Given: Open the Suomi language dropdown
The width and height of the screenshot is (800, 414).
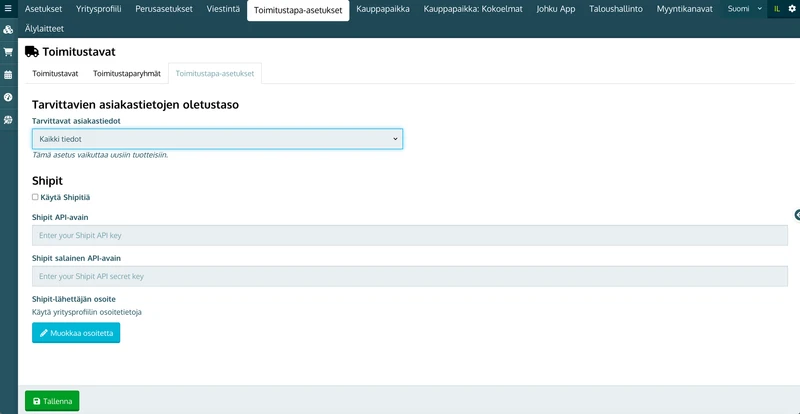Looking at the screenshot, I should pos(744,9).
